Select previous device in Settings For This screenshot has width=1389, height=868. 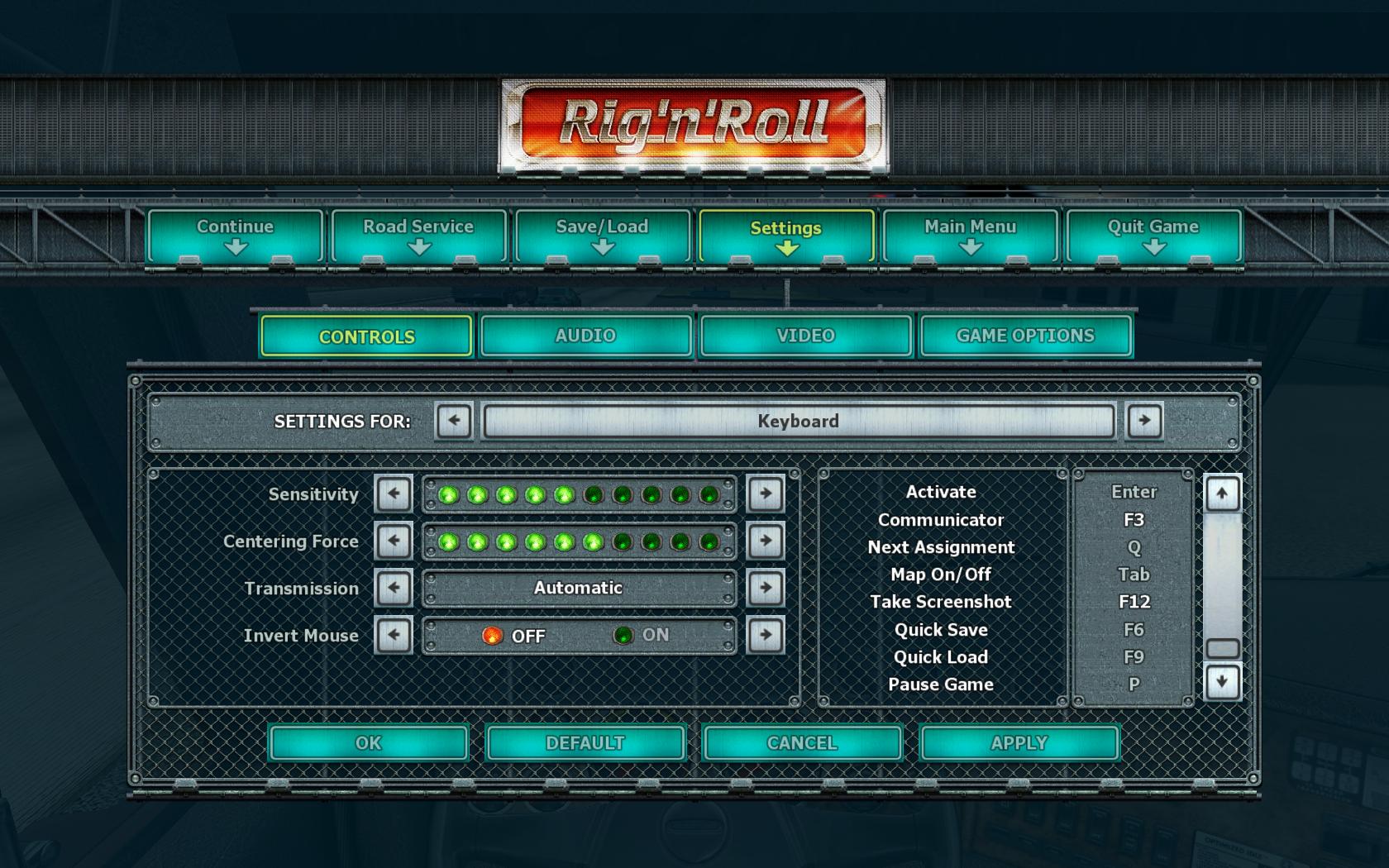click(454, 421)
